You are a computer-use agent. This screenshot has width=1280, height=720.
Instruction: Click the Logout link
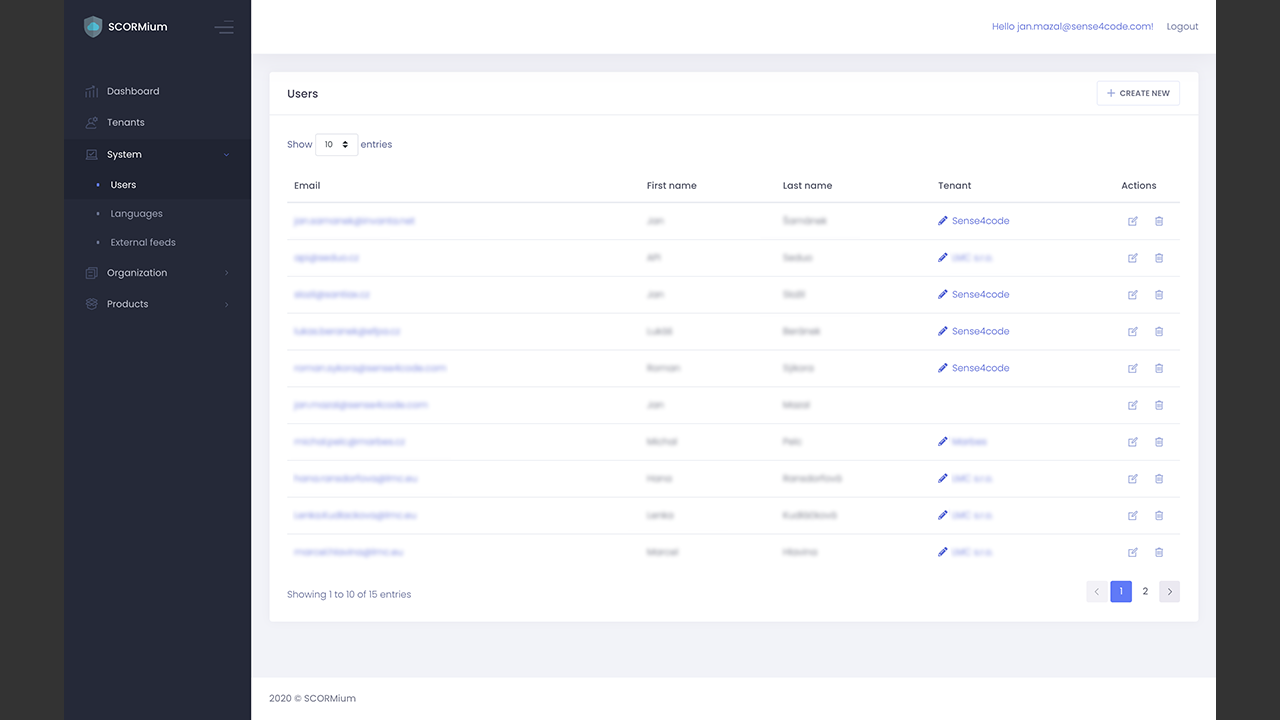pos(1182,27)
